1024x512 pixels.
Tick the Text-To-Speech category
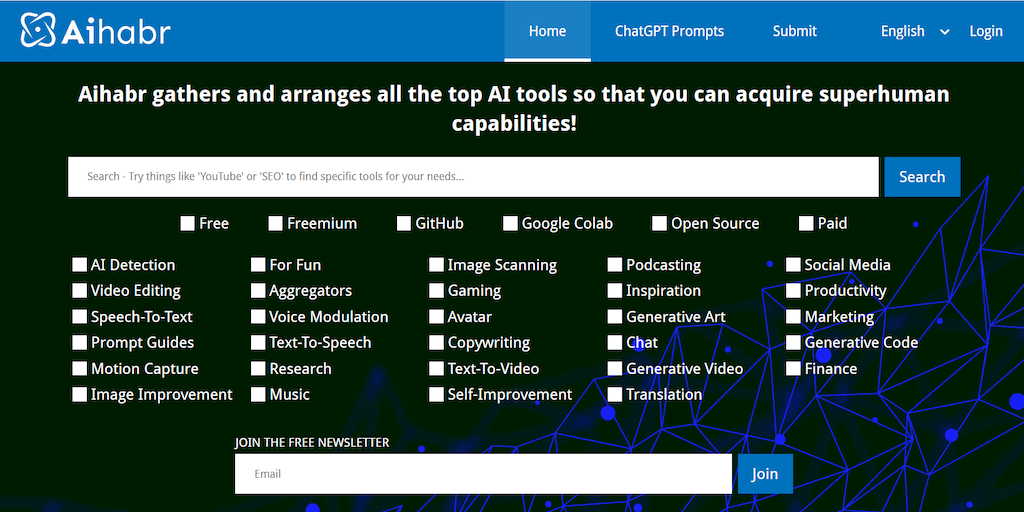click(258, 343)
